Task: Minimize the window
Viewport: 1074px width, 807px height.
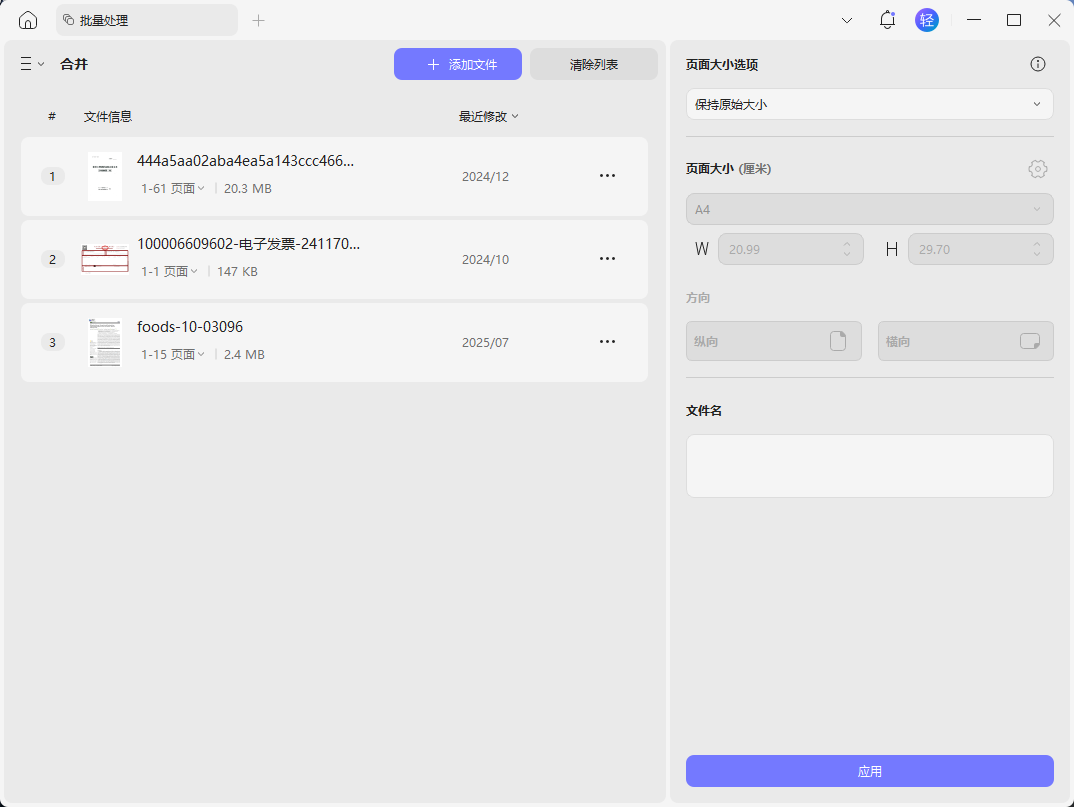Action: (x=974, y=21)
